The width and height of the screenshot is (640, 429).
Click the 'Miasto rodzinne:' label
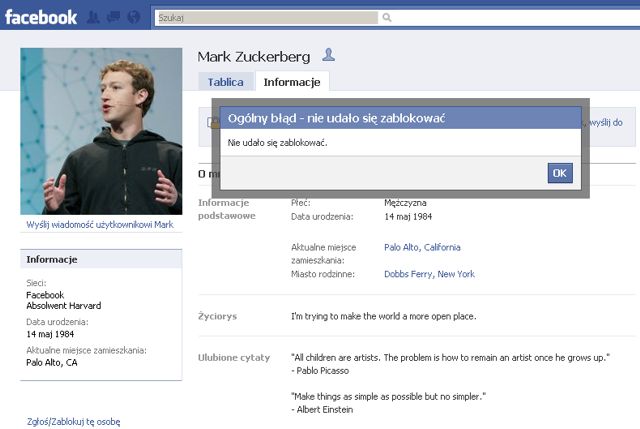pyautogui.click(x=323, y=274)
